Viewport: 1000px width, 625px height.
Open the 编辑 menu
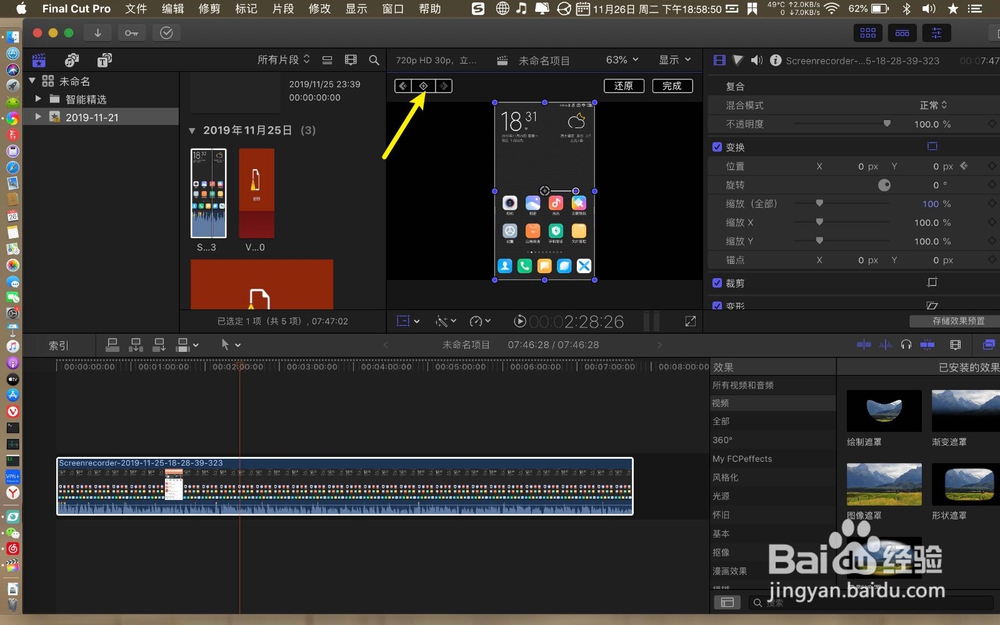point(173,9)
